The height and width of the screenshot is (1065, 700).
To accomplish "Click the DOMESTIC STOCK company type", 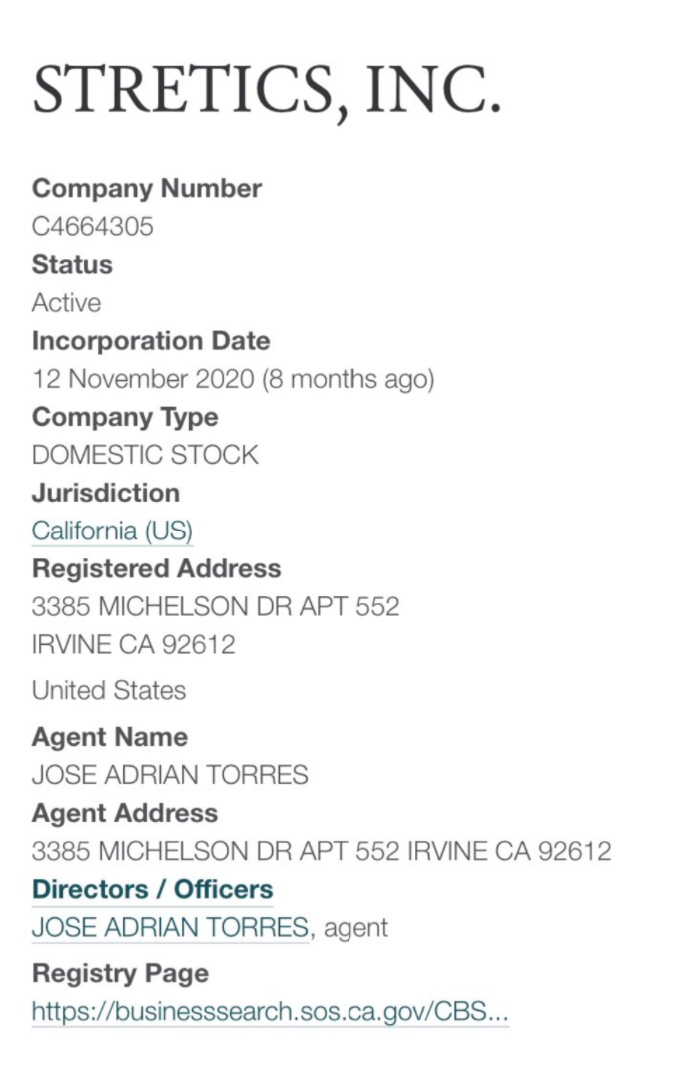I will point(145,455).
